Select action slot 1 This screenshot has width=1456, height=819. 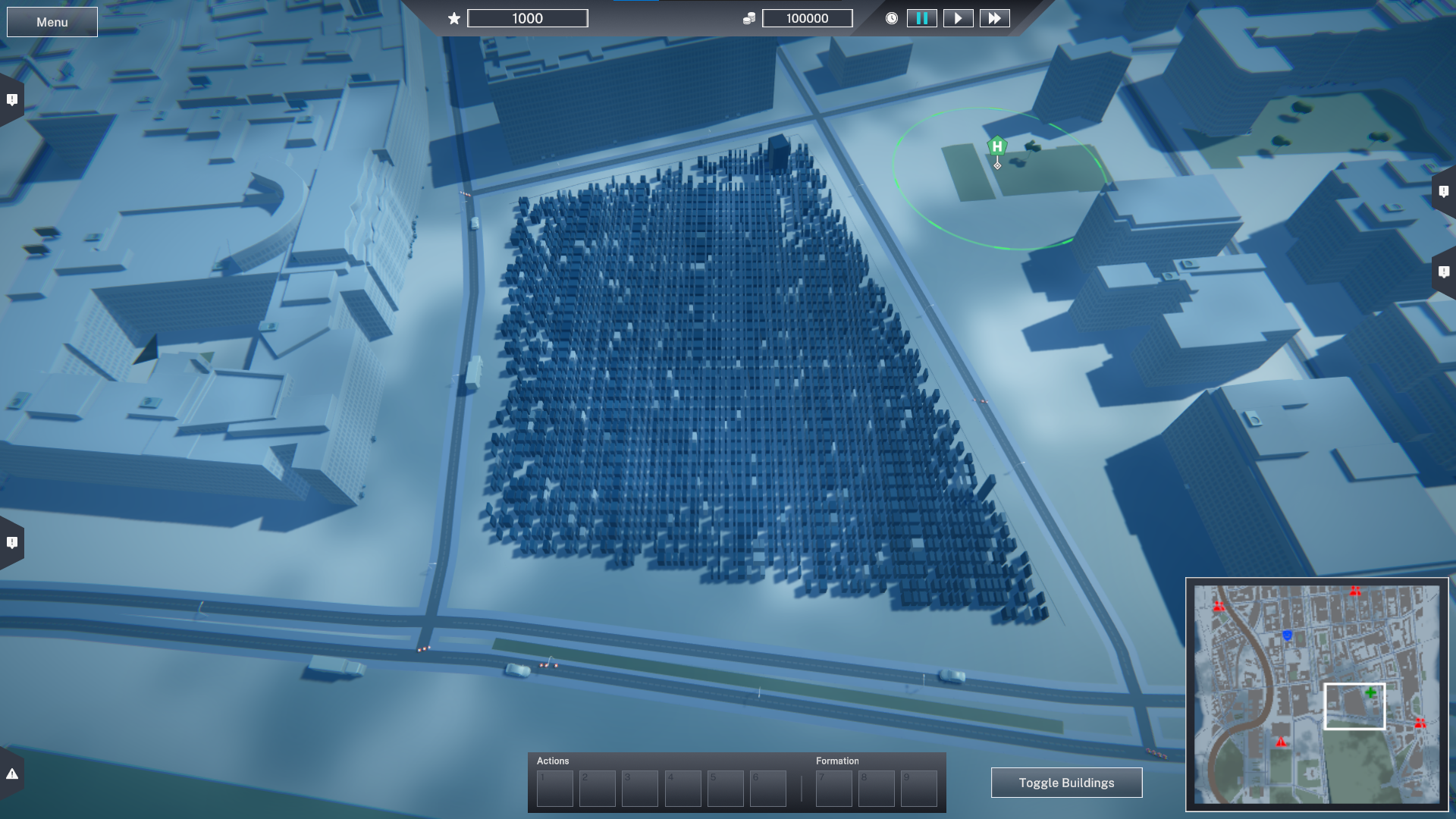554,789
